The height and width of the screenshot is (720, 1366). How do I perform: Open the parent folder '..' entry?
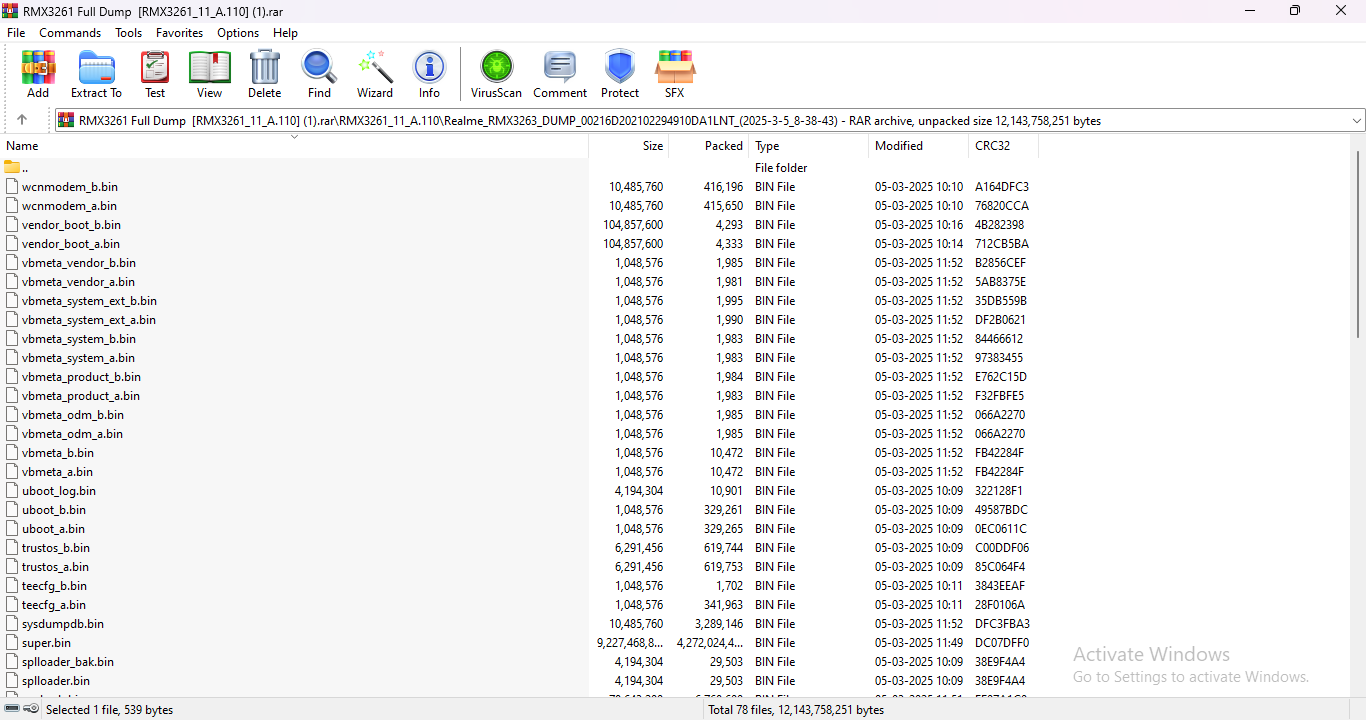(x=25, y=168)
